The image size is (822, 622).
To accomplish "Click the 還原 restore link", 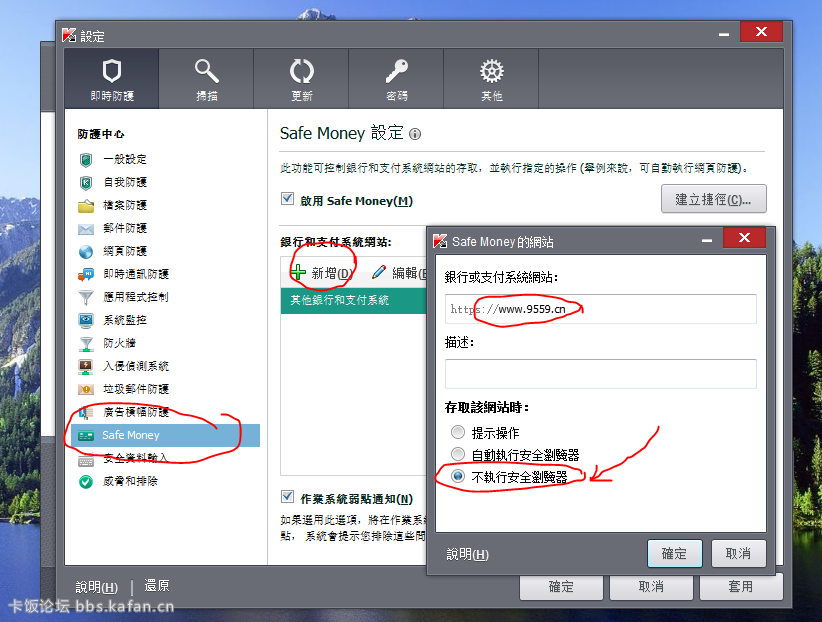I will 157,586.
